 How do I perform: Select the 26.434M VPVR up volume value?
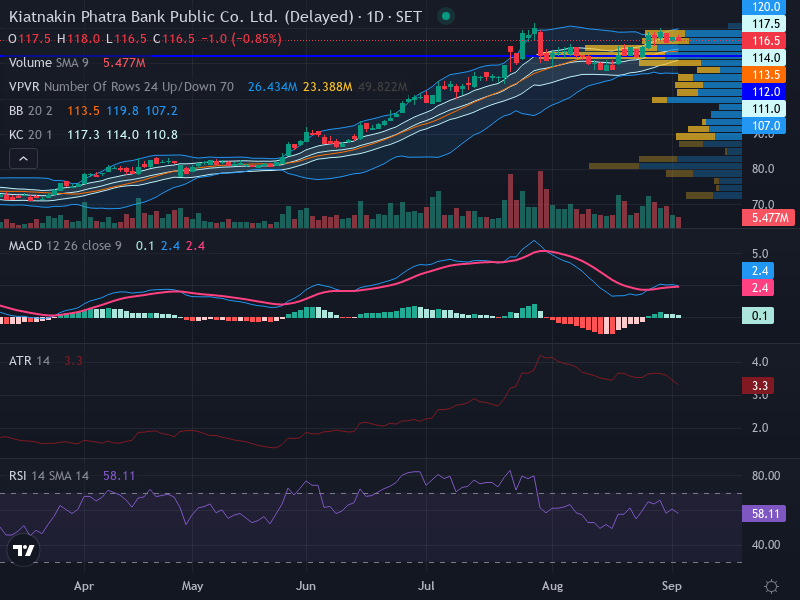point(272,87)
